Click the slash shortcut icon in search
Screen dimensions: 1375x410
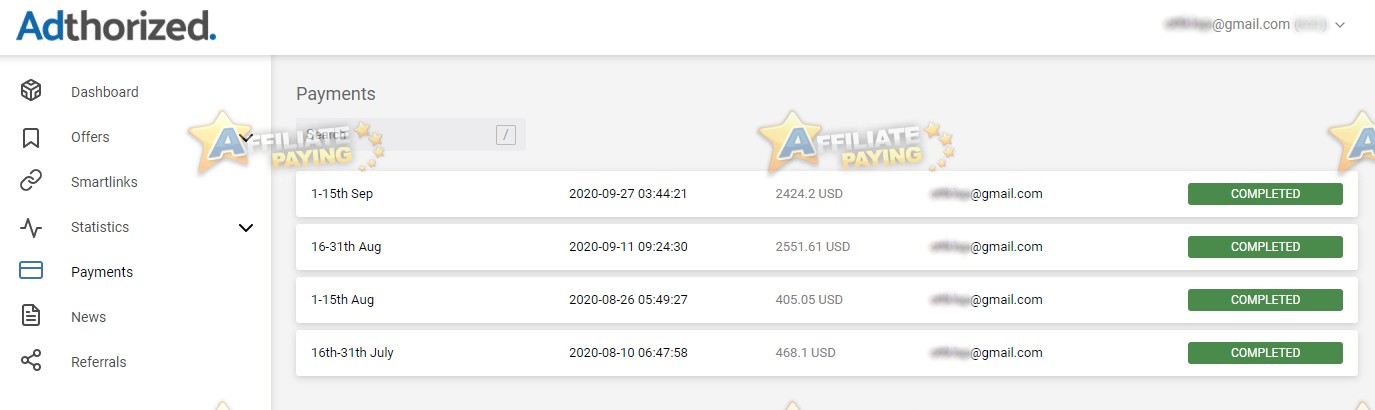click(506, 134)
